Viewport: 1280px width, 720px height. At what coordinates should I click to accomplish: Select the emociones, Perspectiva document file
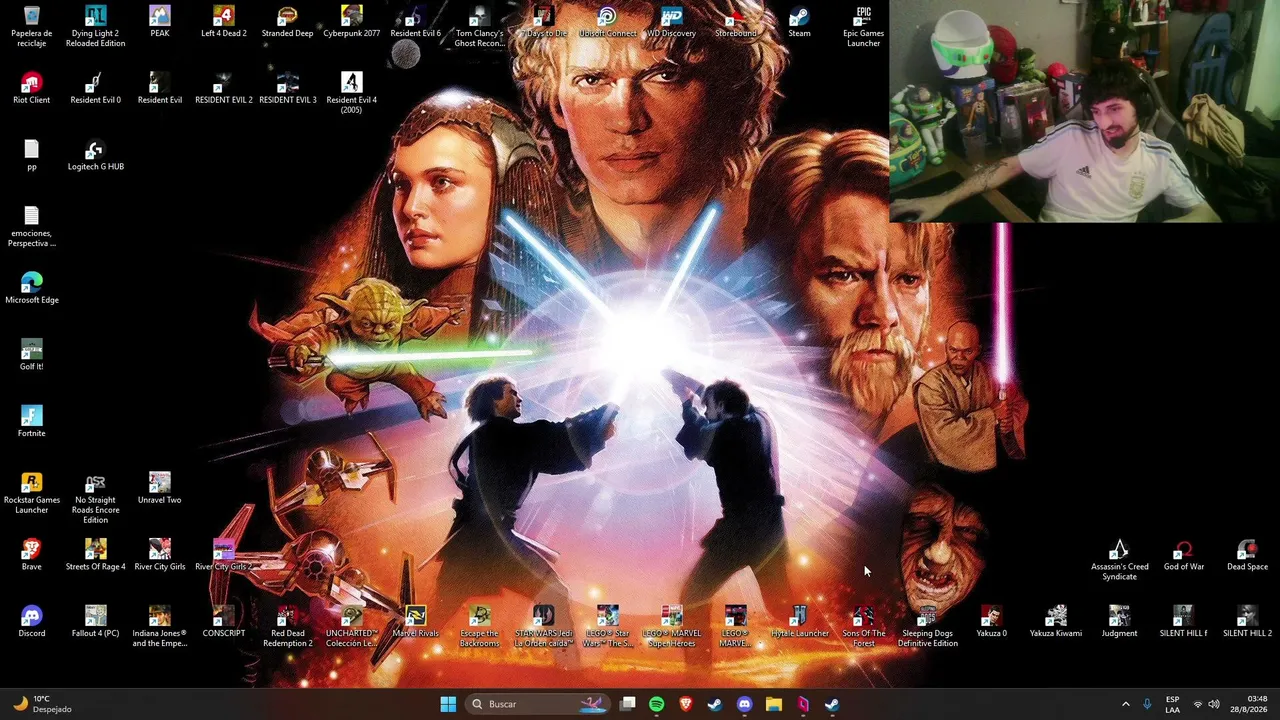point(32,226)
